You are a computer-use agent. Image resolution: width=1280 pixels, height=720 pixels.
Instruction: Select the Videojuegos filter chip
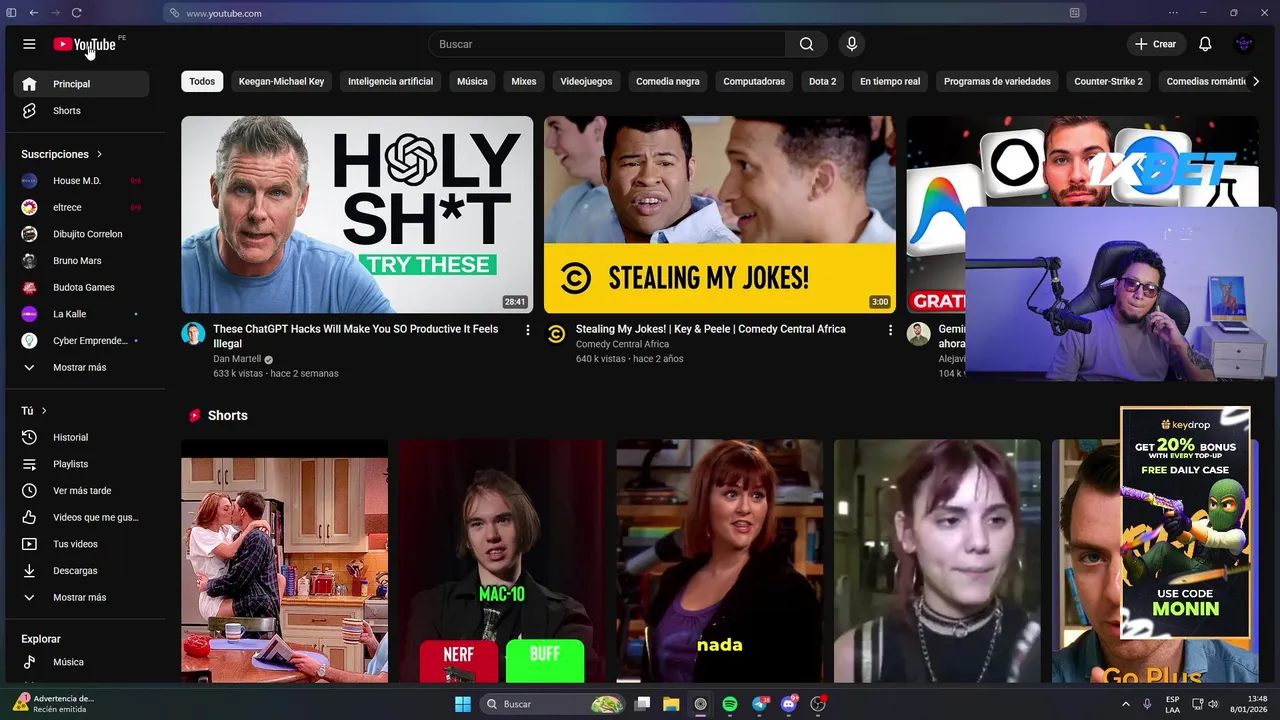pos(586,81)
